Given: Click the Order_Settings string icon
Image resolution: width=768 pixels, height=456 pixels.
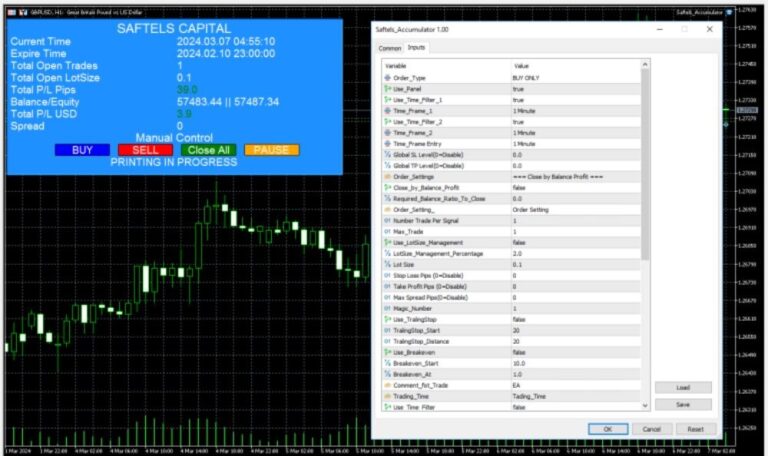Looking at the screenshot, I should 388,176.
